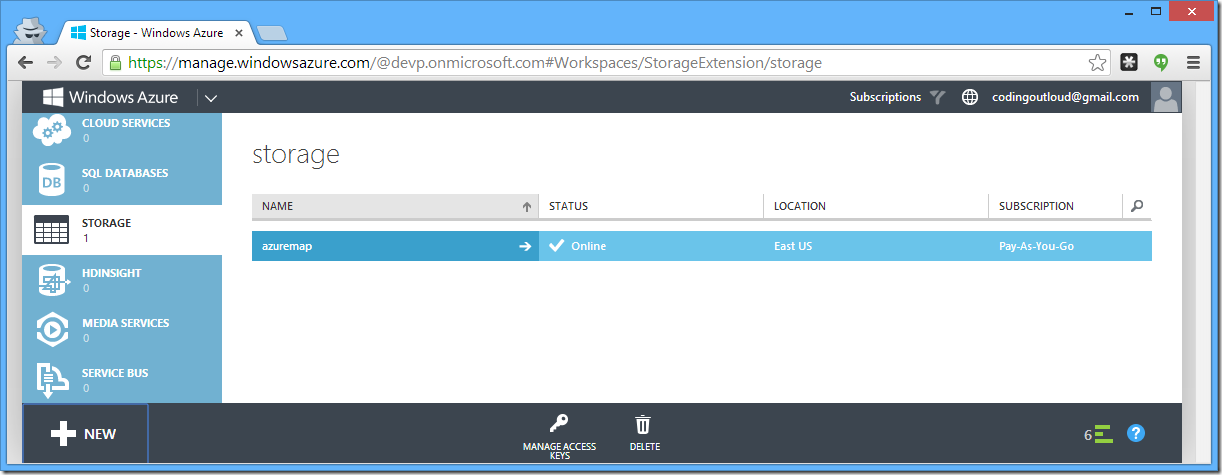Reload the page with the refresh button

tap(84, 62)
